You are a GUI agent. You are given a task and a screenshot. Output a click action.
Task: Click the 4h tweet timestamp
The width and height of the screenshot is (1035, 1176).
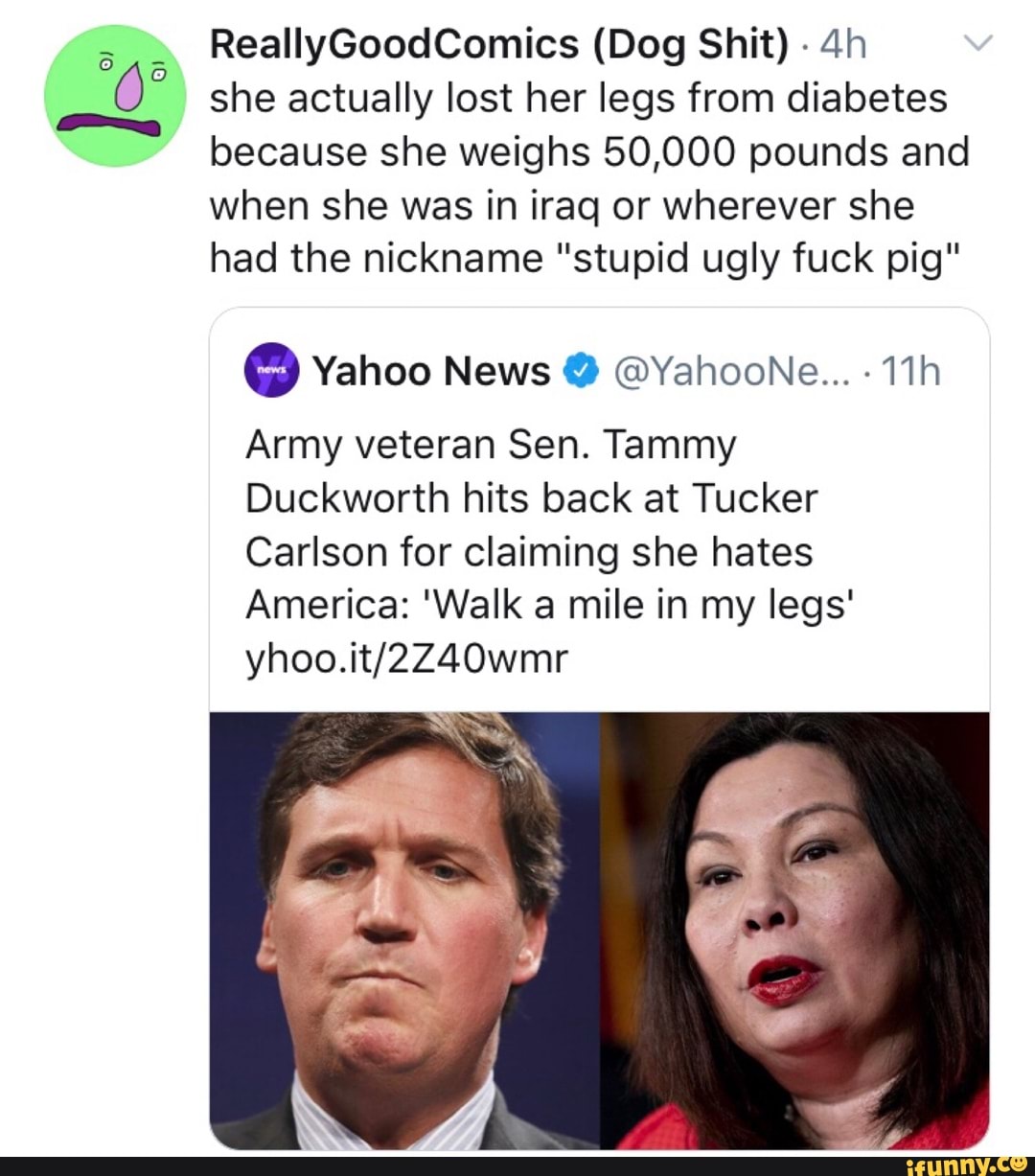pos(844,44)
